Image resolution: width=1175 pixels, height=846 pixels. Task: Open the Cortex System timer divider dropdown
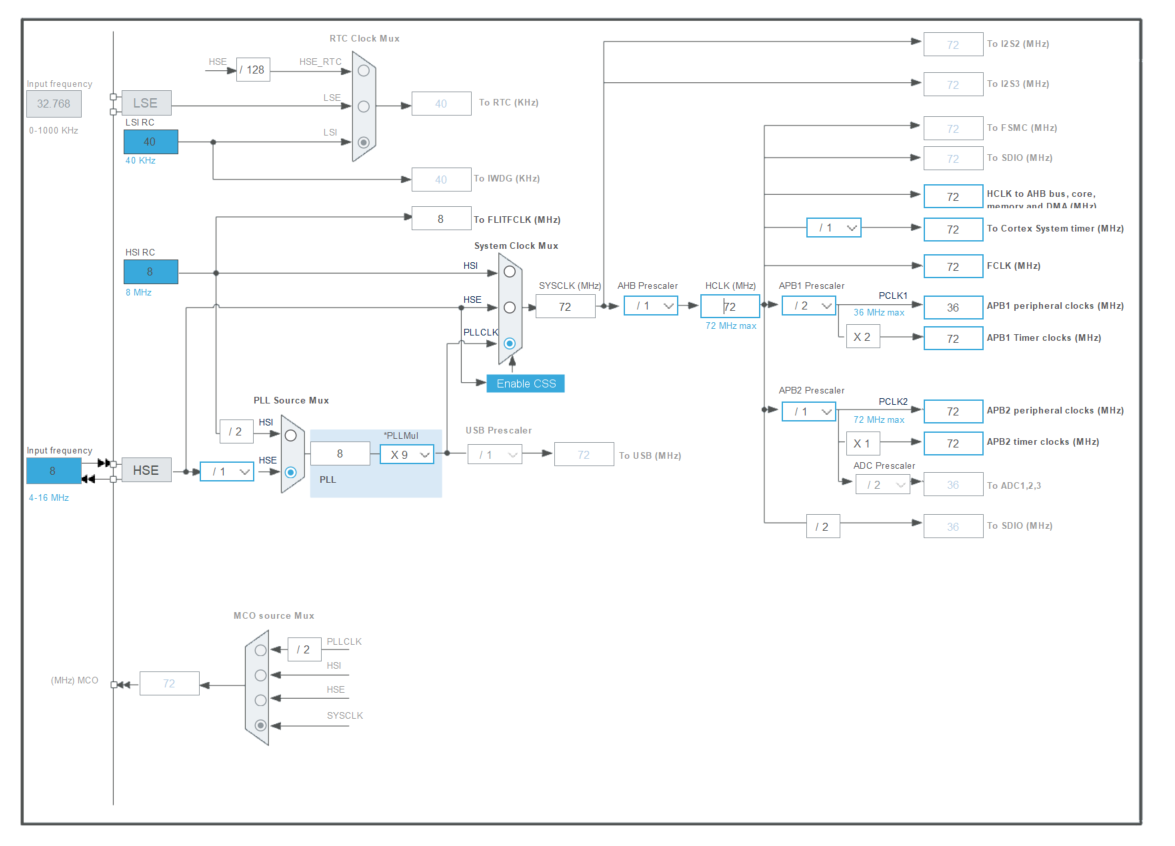[834, 227]
